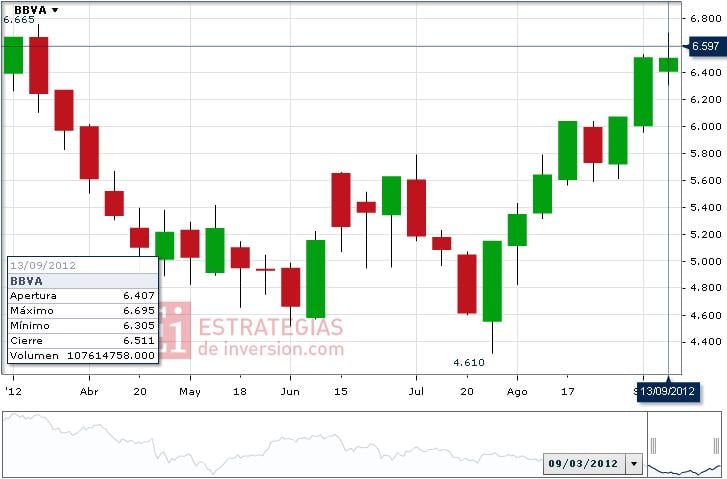Click the 6.200 price axis label
This screenshot has width=727, height=479.
(x=706, y=99)
